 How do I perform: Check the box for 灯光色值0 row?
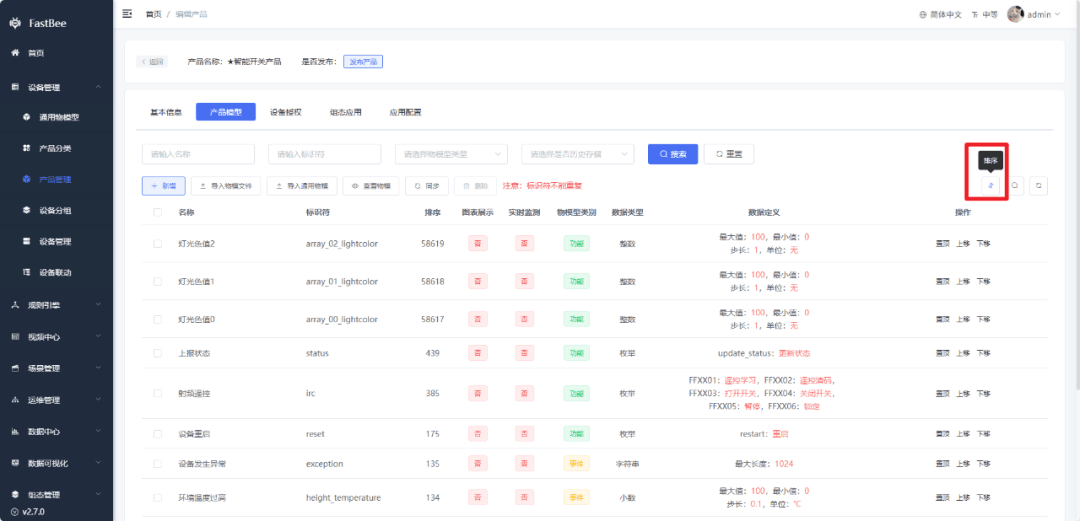[158, 319]
